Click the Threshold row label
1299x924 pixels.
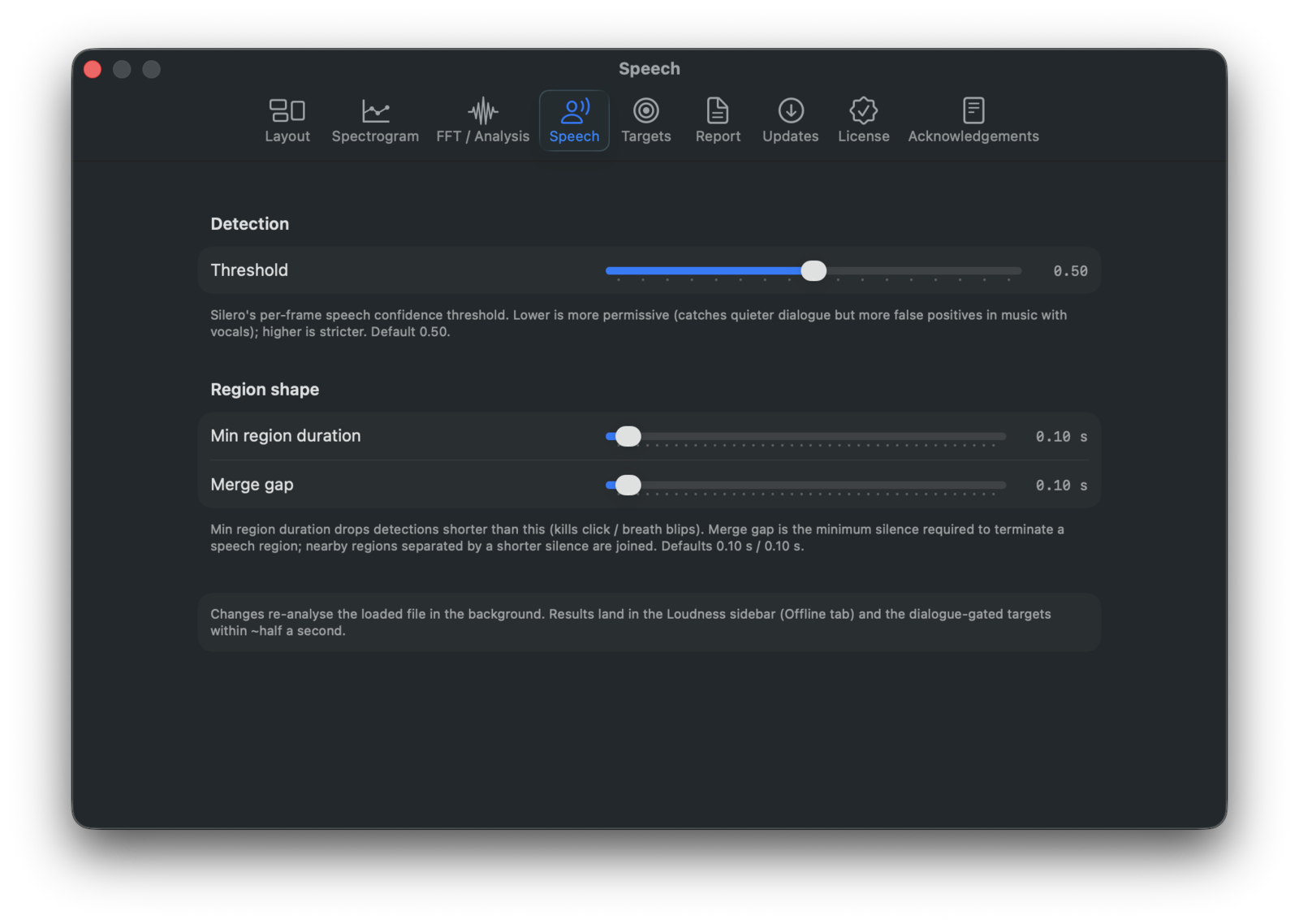click(249, 270)
